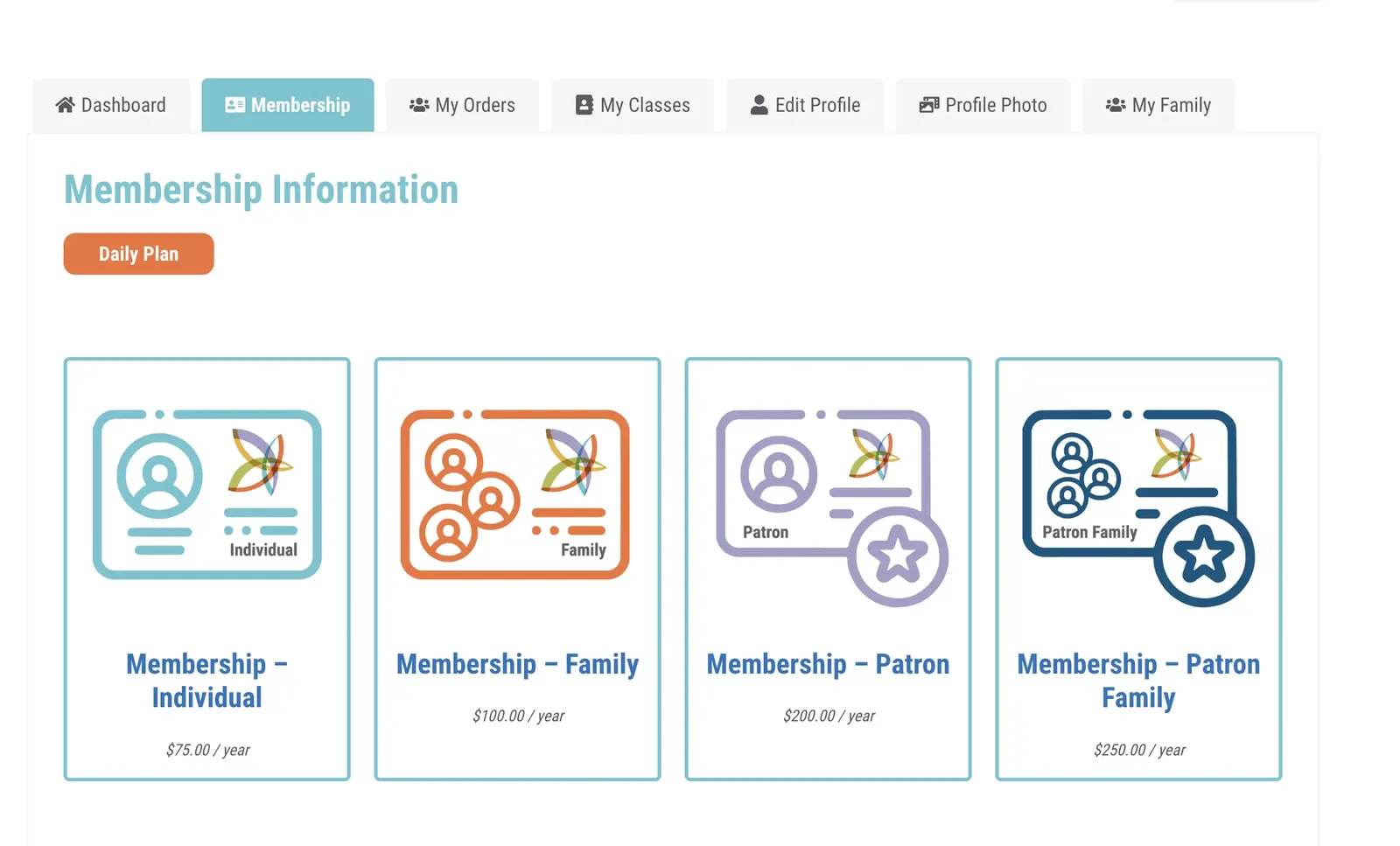Click the $75.00 / year price
The height and width of the screenshot is (846, 1400).
pyautogui.click(x=207, y=750)
